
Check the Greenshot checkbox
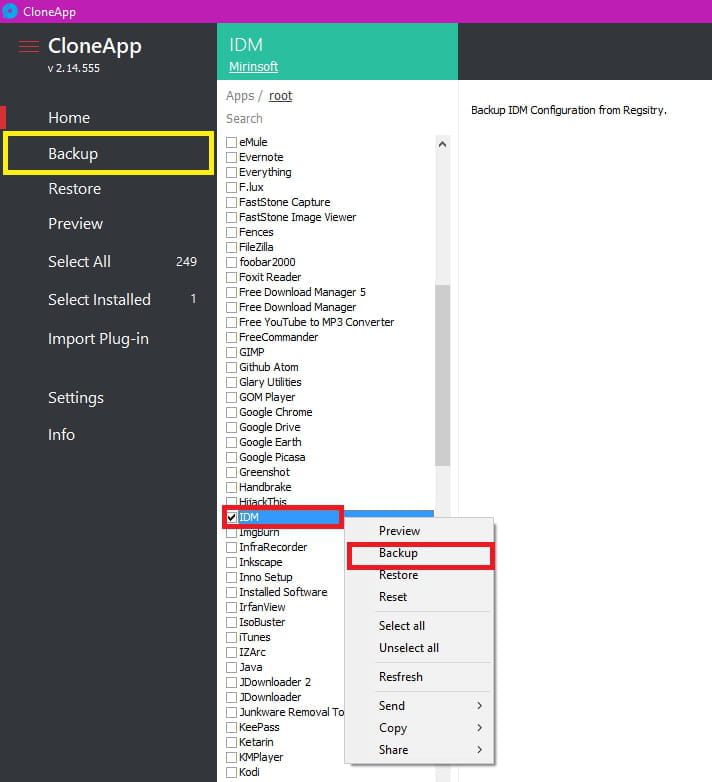tap(231, 472)
